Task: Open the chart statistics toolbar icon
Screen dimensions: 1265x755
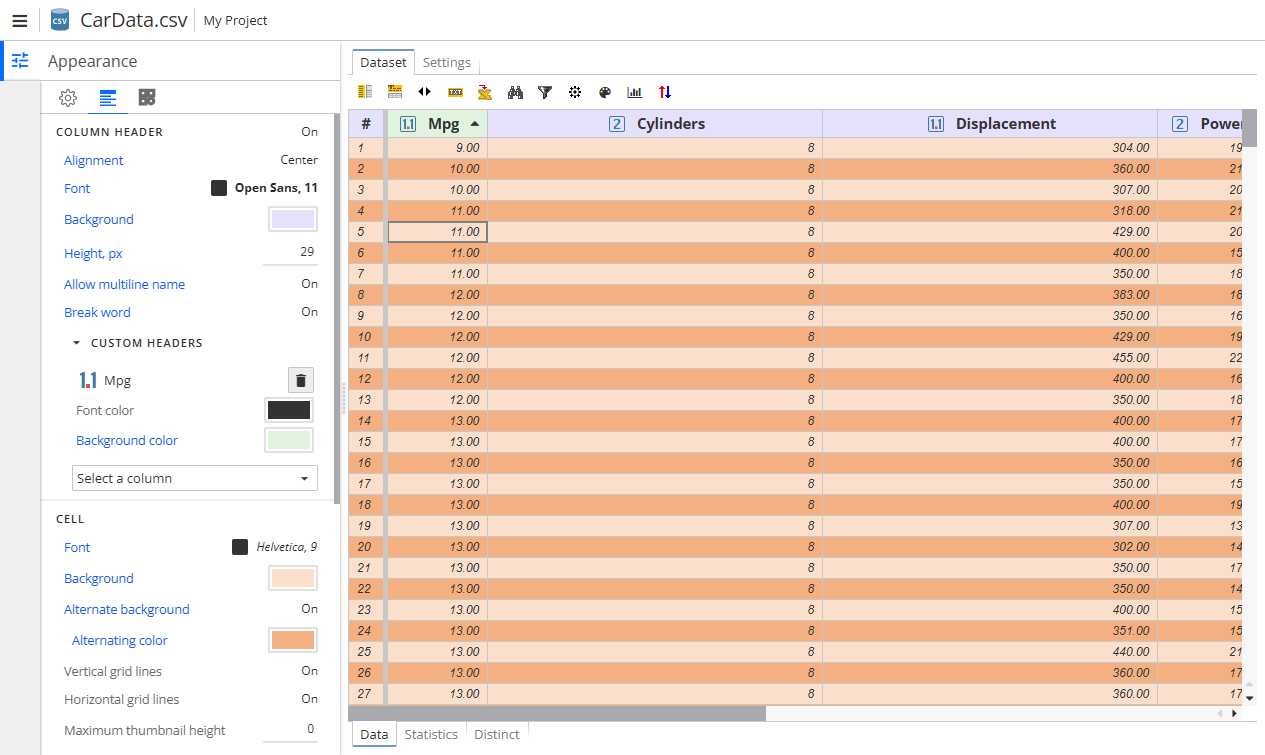Action: click(634, 92)
